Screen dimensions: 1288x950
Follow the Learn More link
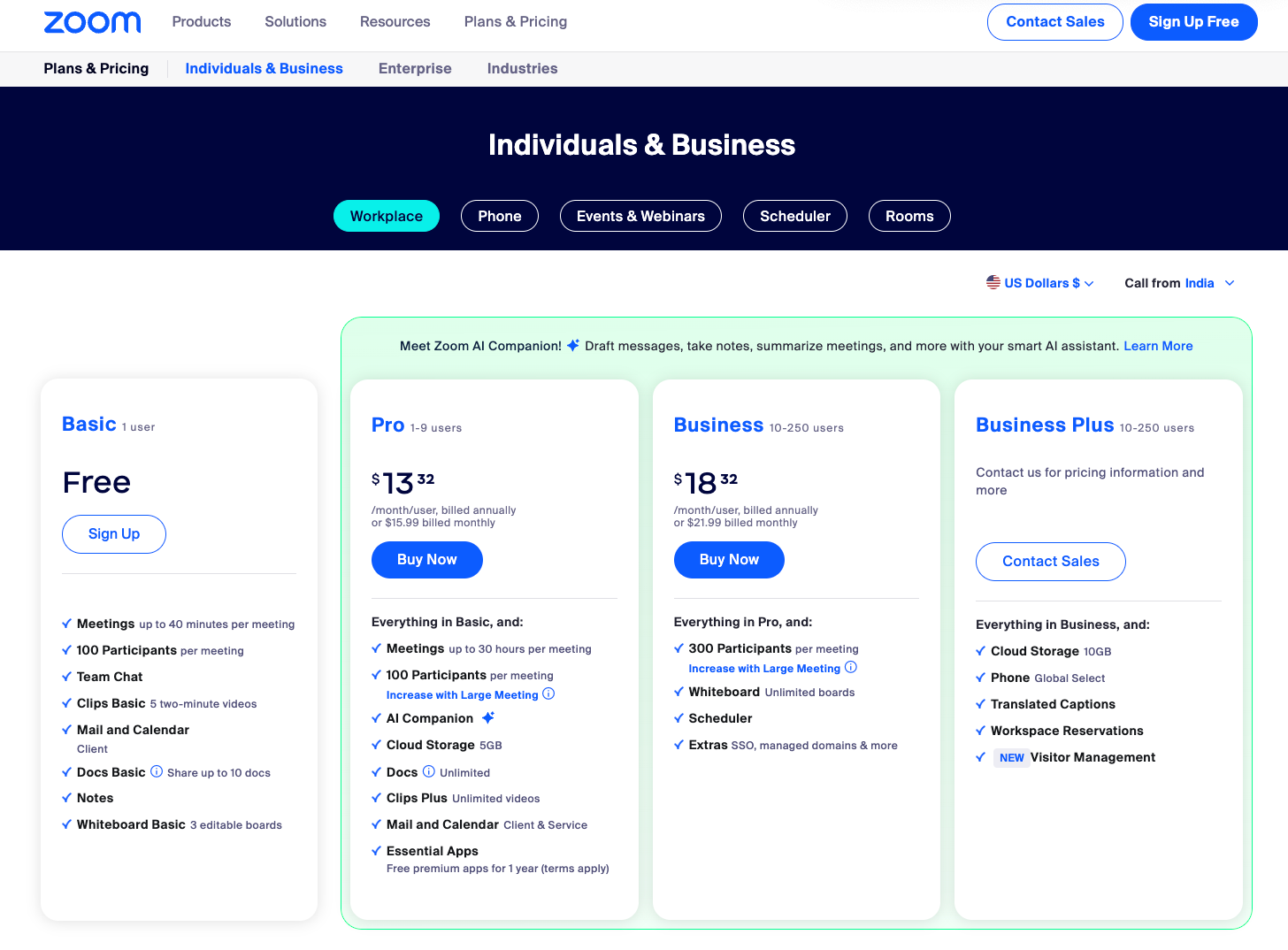[1158, 346]
